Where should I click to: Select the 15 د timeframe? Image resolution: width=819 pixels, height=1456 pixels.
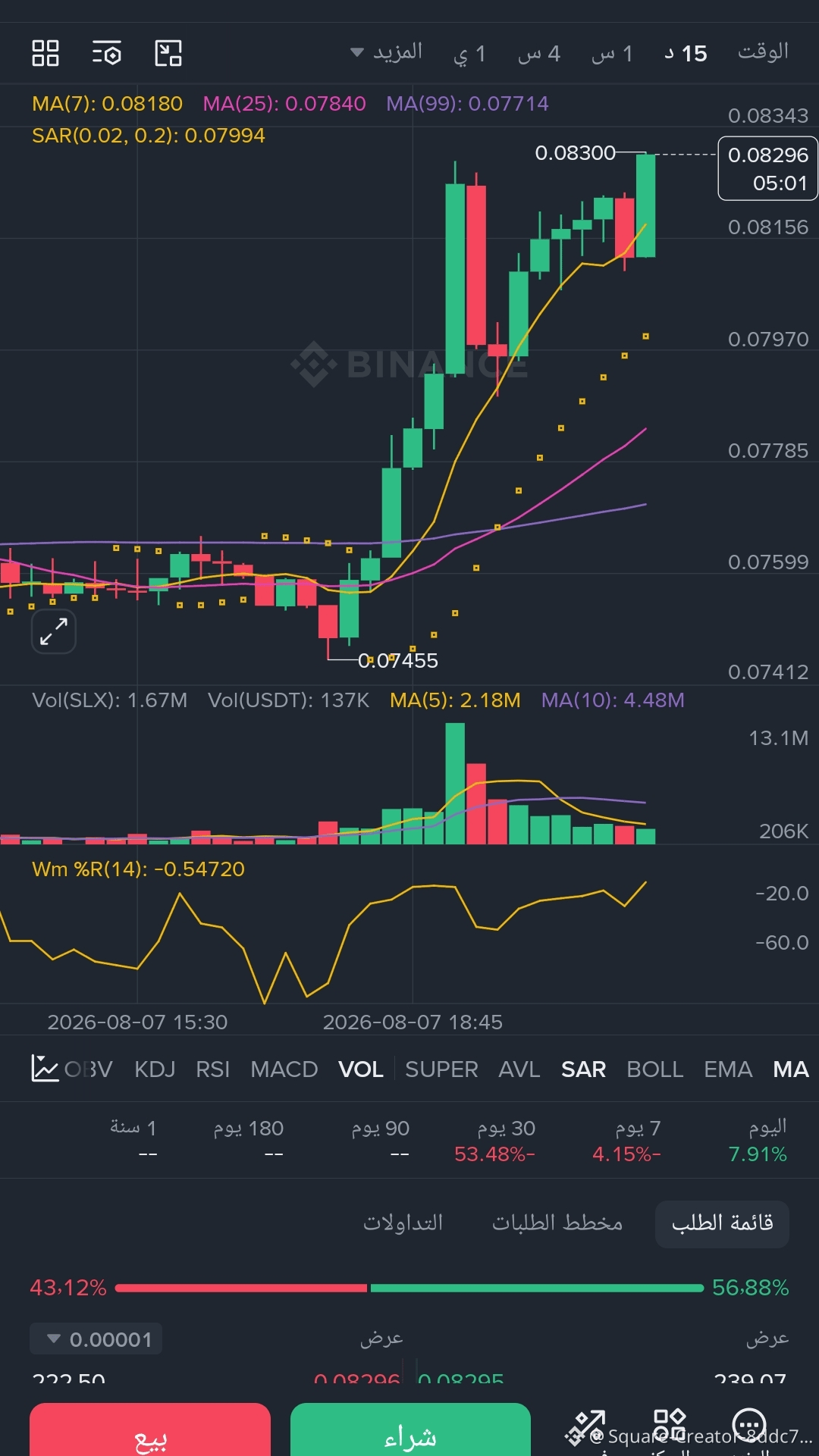coord(686,54)
